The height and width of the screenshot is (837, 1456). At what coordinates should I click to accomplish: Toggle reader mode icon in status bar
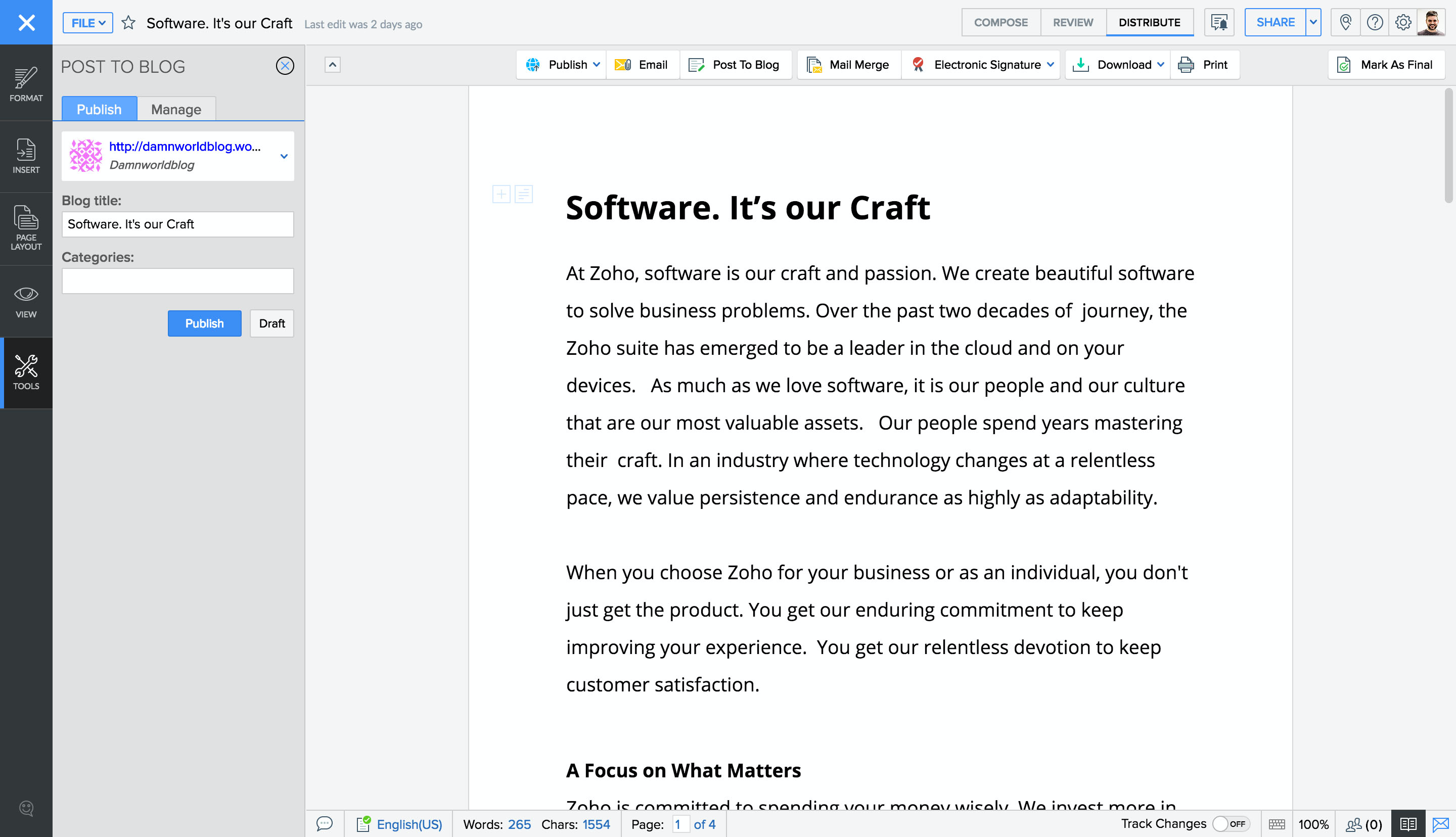pos(1407,824)
